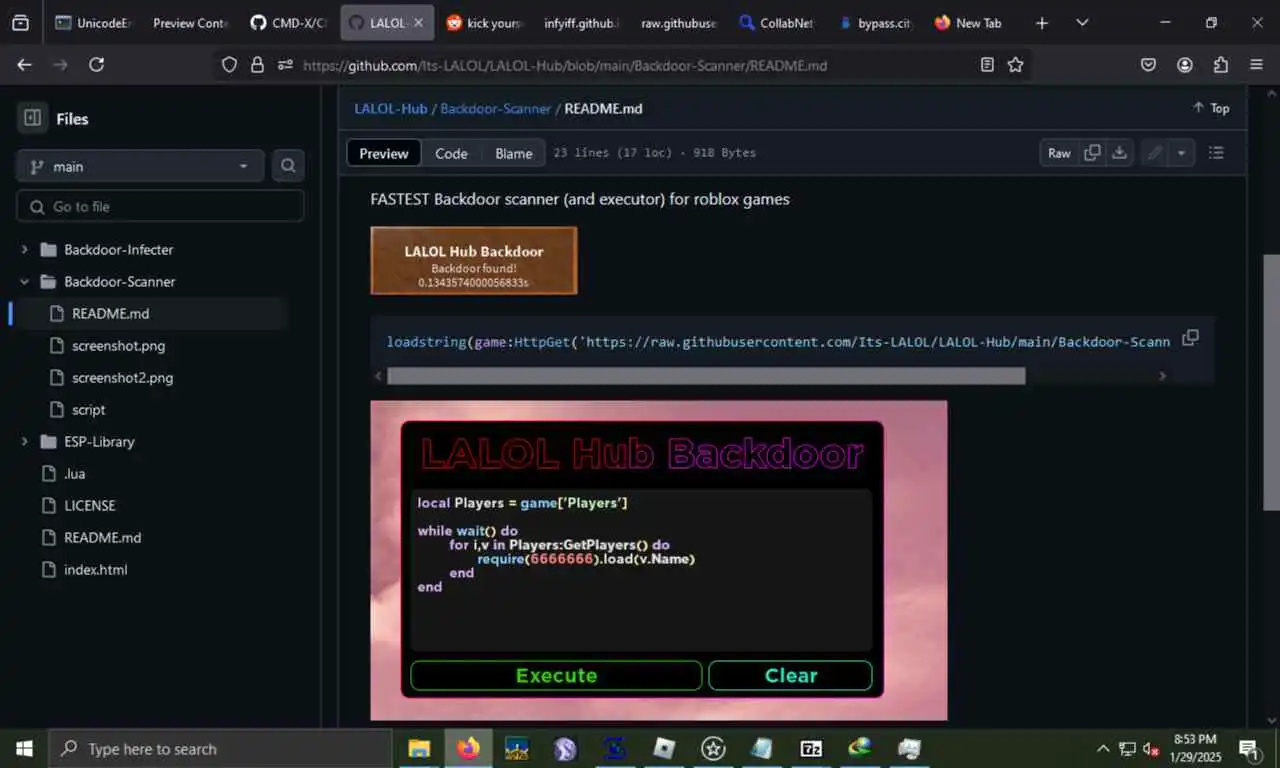The height and width of the screenshot is (768, 1280).
Task: Click the site padlock icon
Action: pyautogui.click(x=257, y=65)
